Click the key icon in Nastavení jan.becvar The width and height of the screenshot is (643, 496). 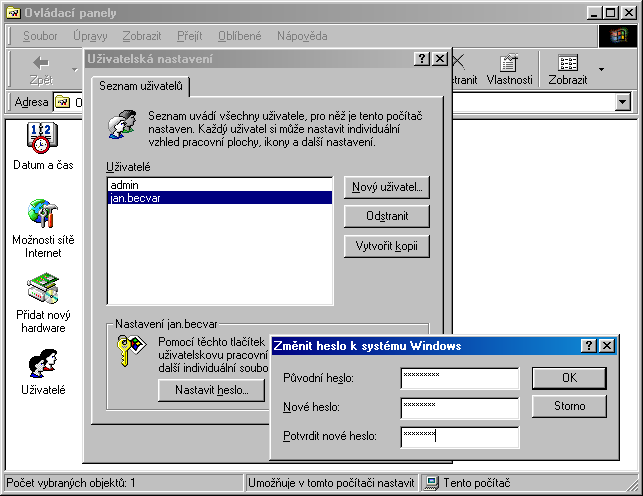point(131,350)
